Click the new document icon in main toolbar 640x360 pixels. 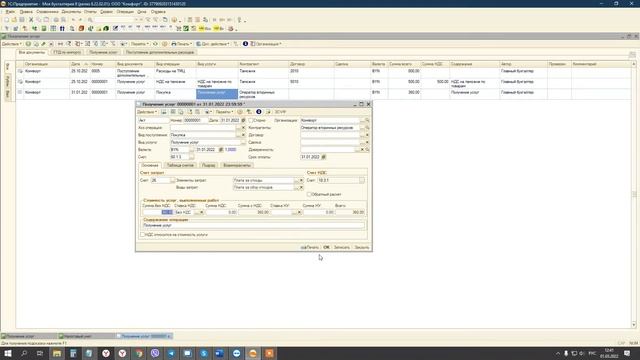7,20
